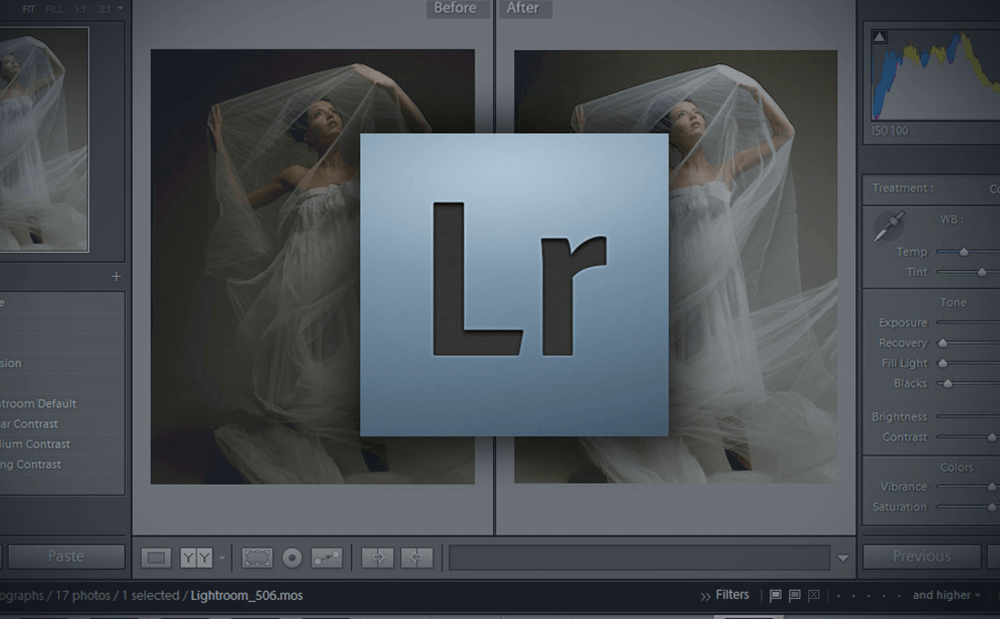This screenshot has height=619, width=1000.
Task: Click the Before label tab
Action: point(458,8)
